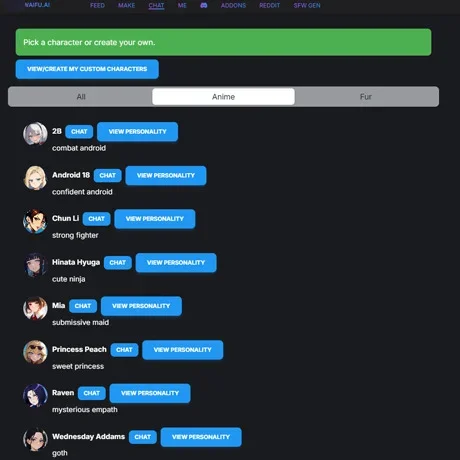Open the FEED menu item

point(97,5)
